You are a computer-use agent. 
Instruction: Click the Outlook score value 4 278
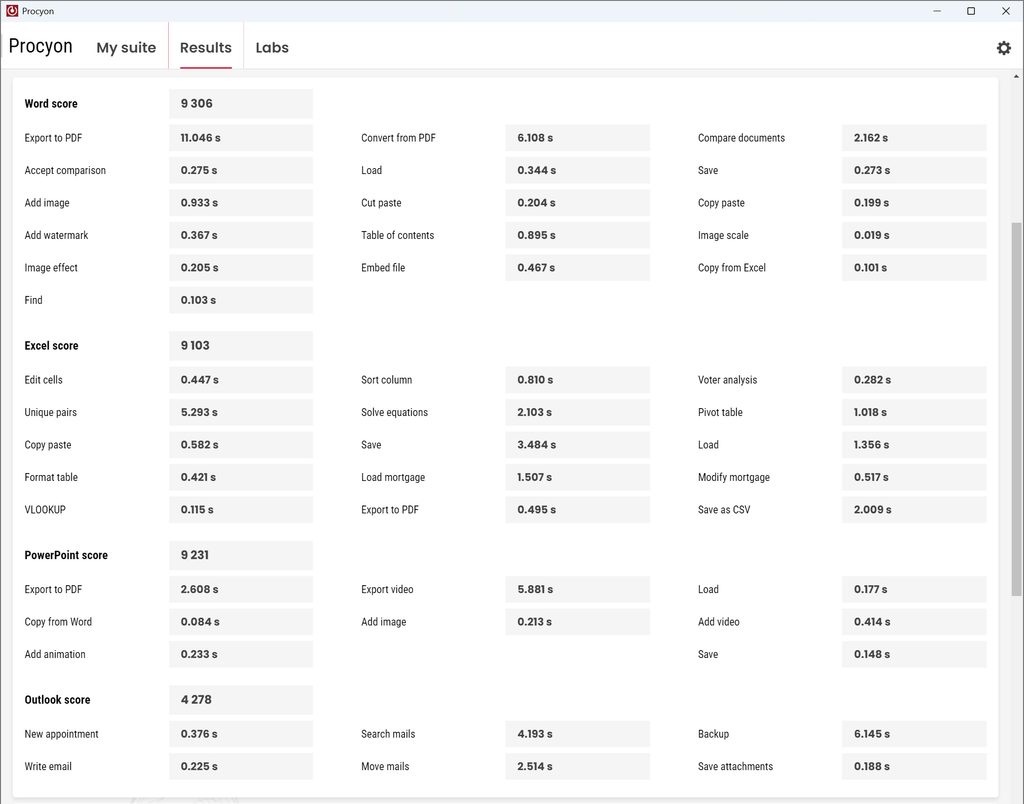pos(241,699)
